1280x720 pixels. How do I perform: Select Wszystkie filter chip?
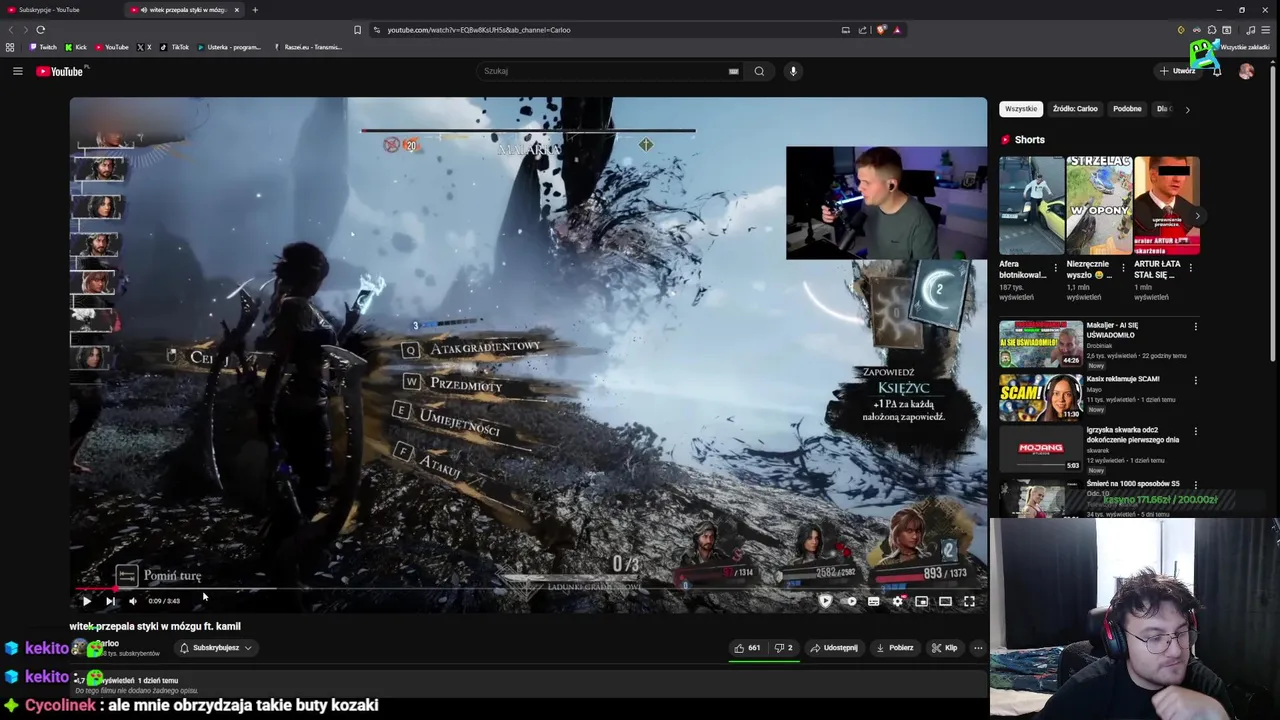click(x=1021, y=109)
